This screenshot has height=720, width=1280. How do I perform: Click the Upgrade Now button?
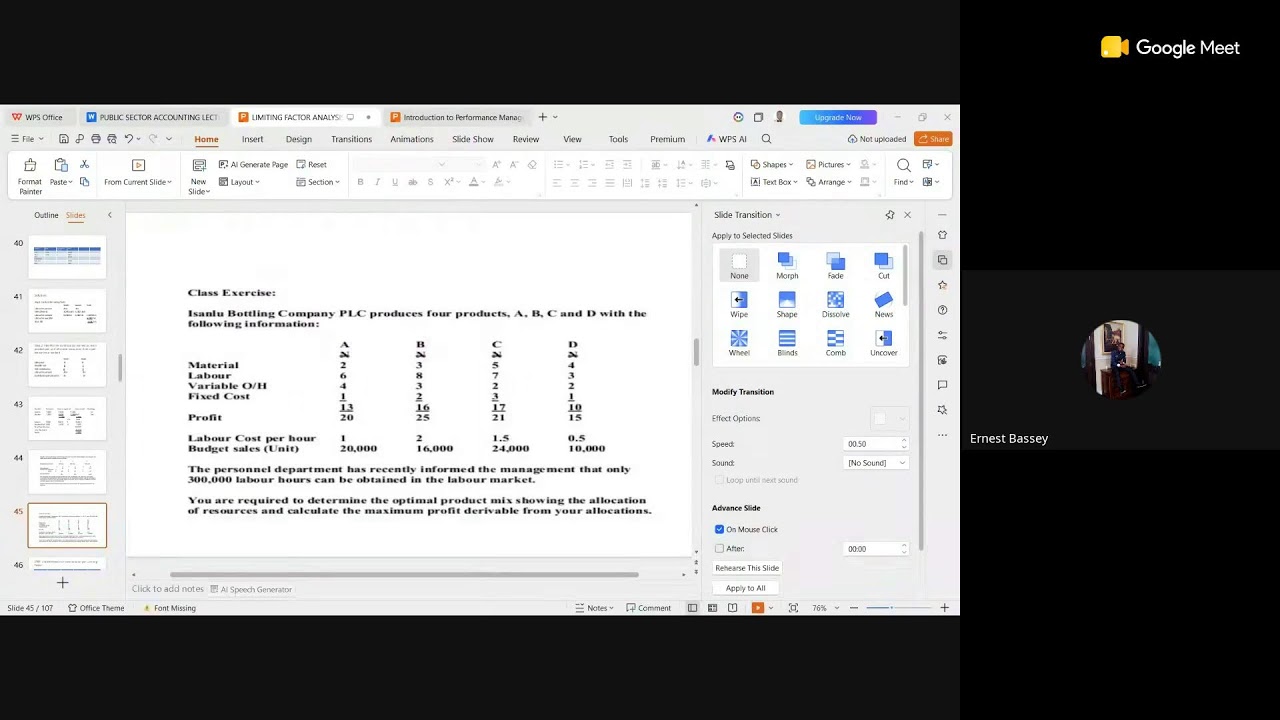tap(838, 117)
